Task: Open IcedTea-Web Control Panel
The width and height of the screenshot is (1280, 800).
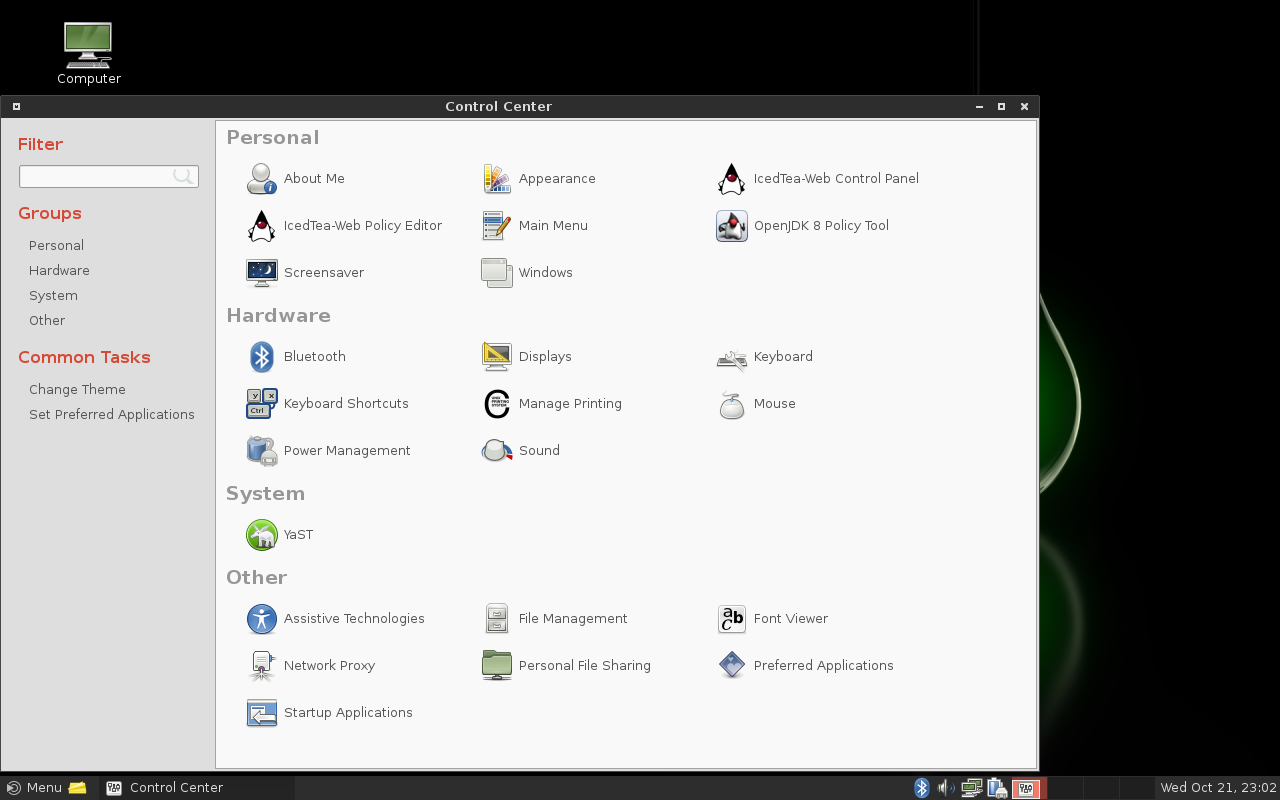Action: pos(732,179)
